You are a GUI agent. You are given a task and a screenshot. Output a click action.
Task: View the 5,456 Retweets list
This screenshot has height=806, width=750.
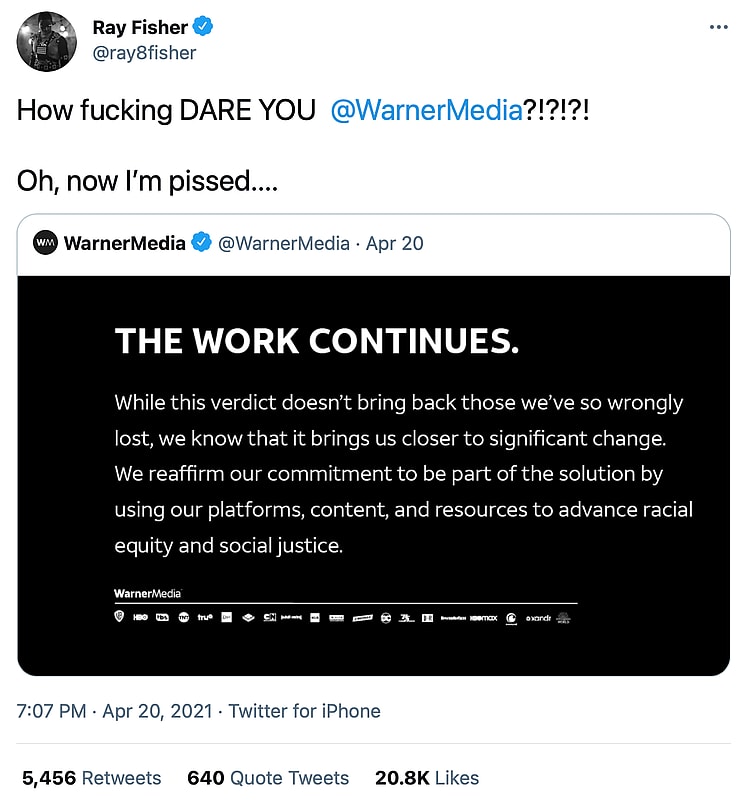(91, 777)
